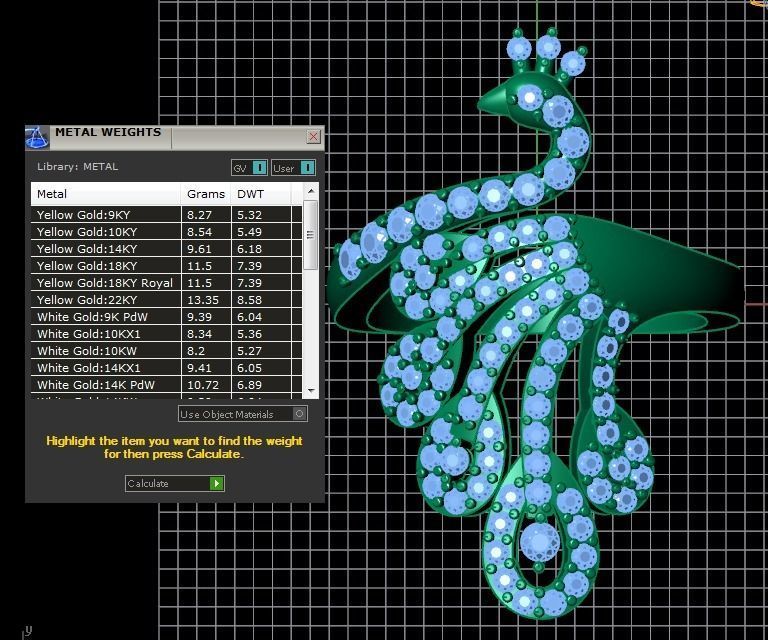Click the 13.35 grams value
This screenshot has height=640, width=768.
(203, 300)
